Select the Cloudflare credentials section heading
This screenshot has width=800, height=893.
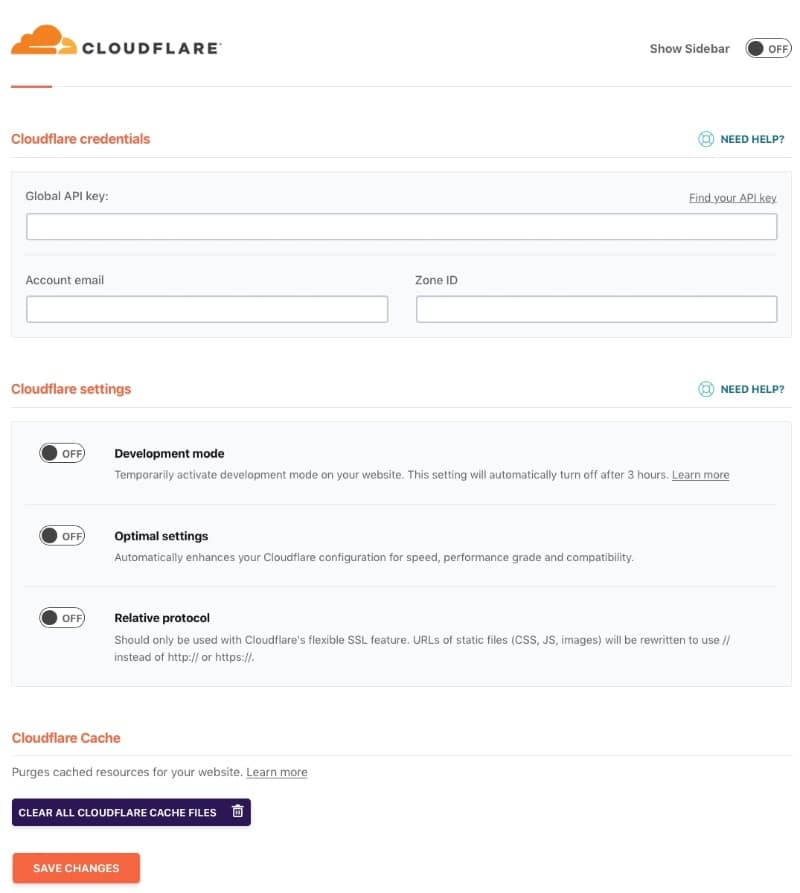80,138
